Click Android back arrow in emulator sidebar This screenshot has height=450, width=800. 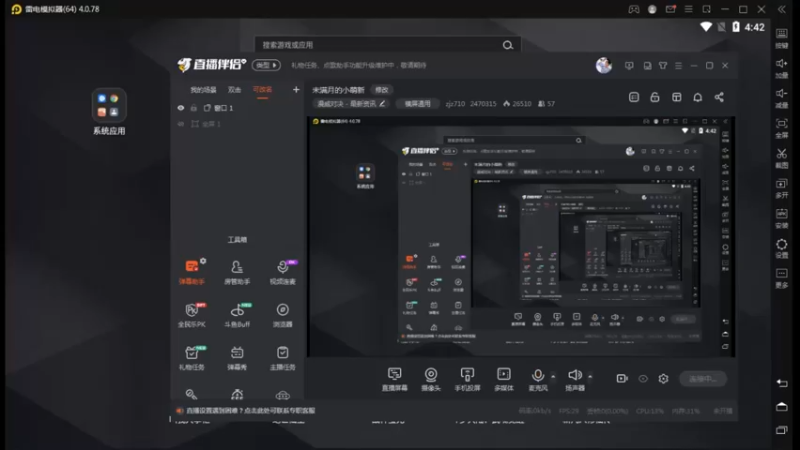[782, 383]
